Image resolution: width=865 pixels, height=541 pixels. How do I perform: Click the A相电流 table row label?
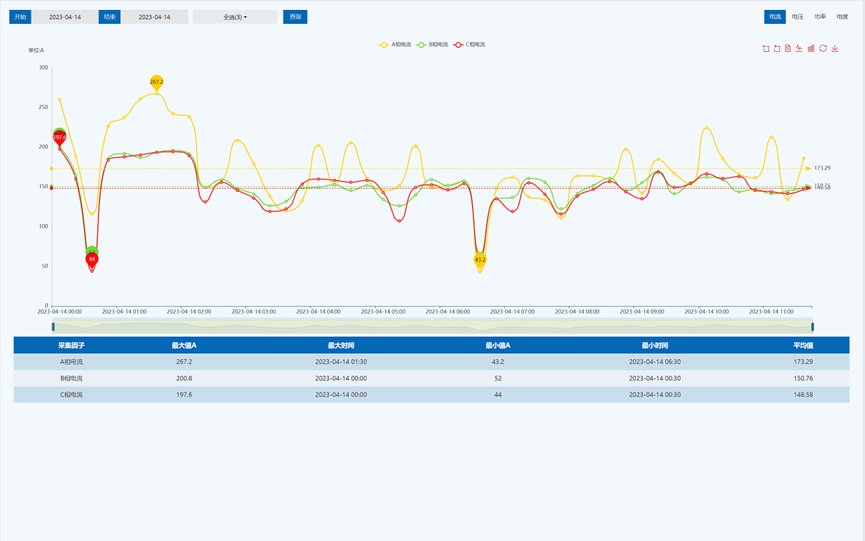click(72, 362)
